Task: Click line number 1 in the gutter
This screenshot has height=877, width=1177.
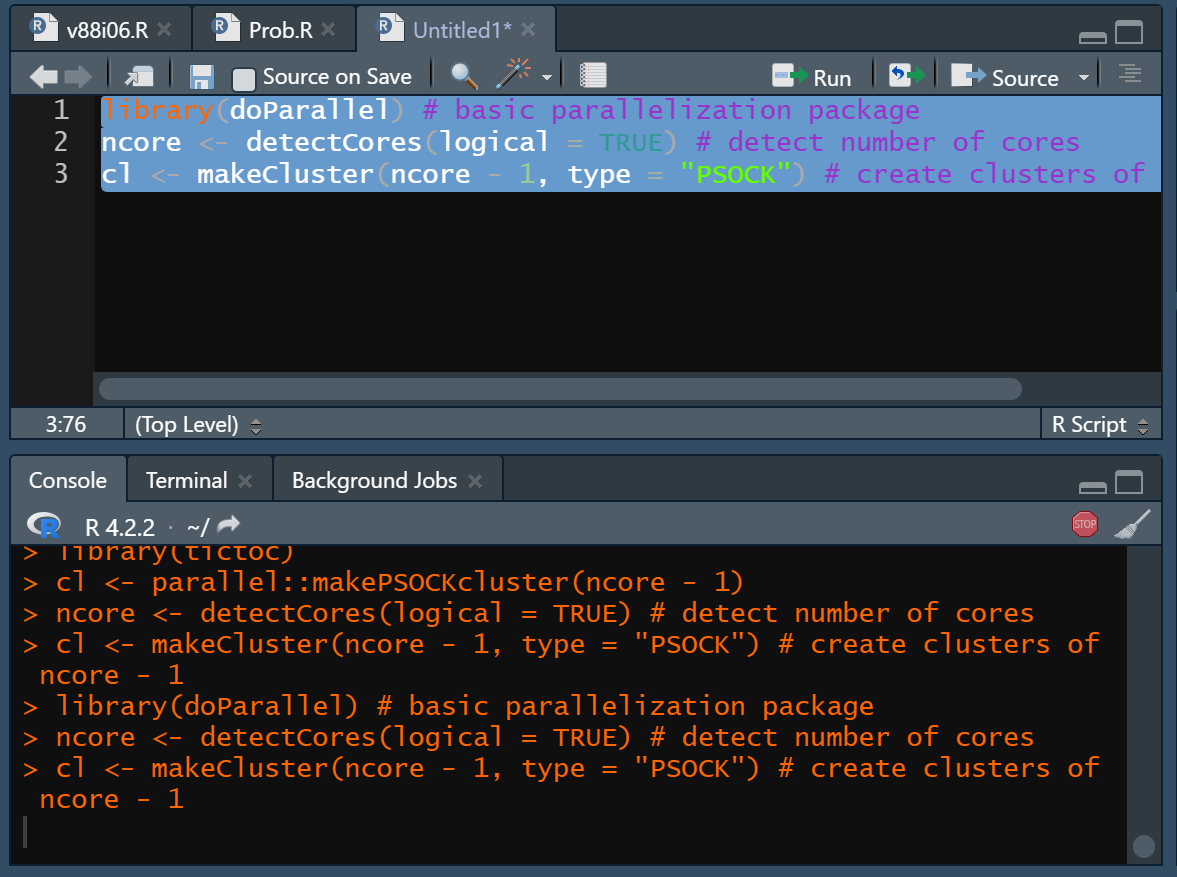Action: 61,110
